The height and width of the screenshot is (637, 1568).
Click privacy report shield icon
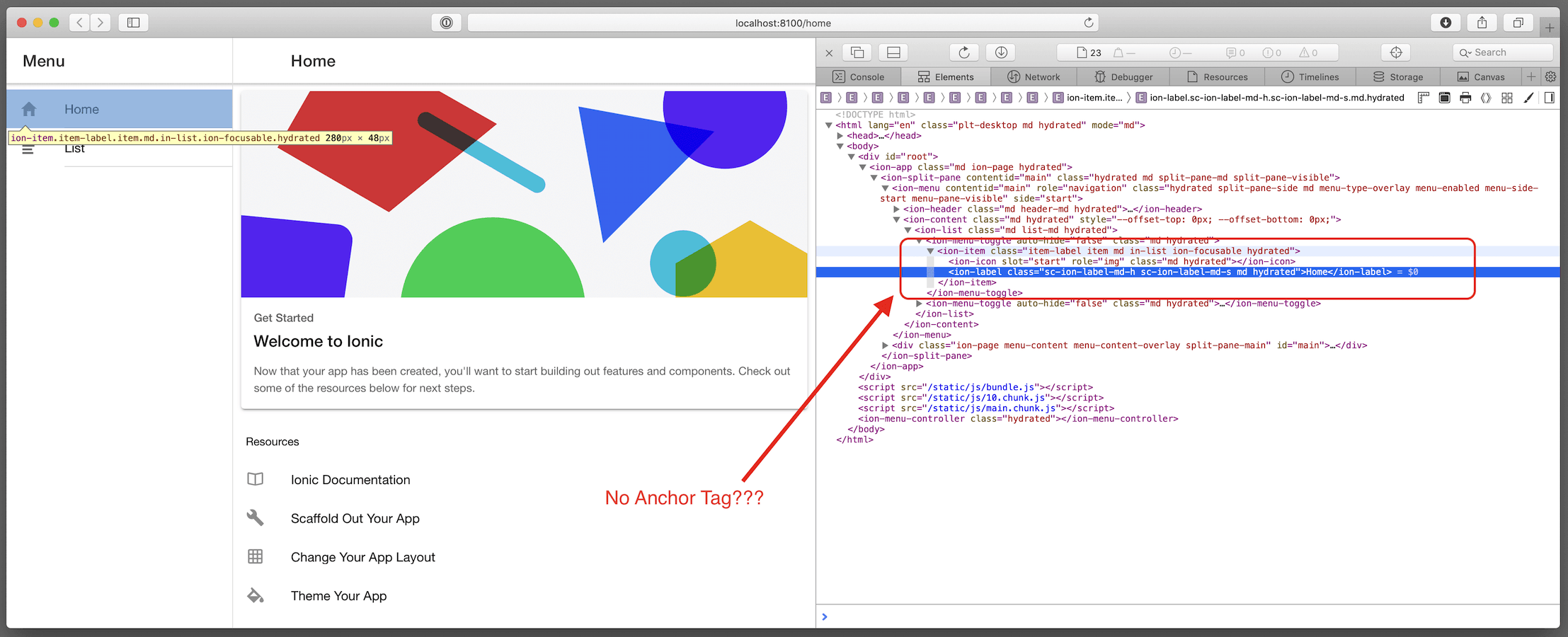[x=446, y=23]
